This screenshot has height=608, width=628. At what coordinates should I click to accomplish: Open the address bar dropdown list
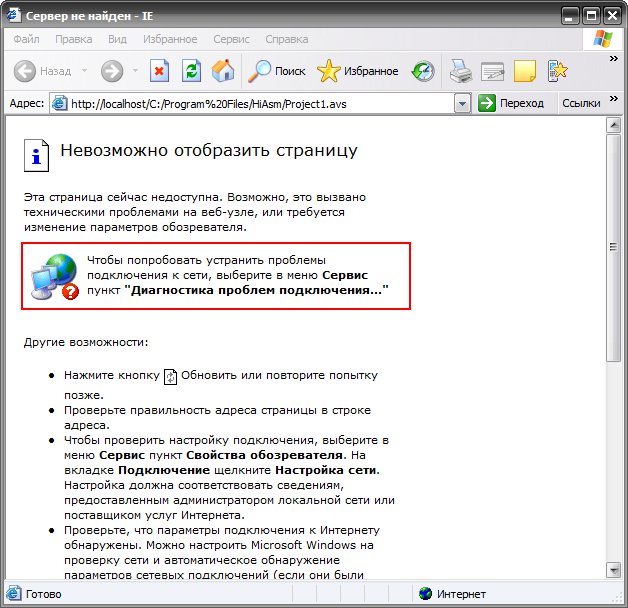(461, 103)
